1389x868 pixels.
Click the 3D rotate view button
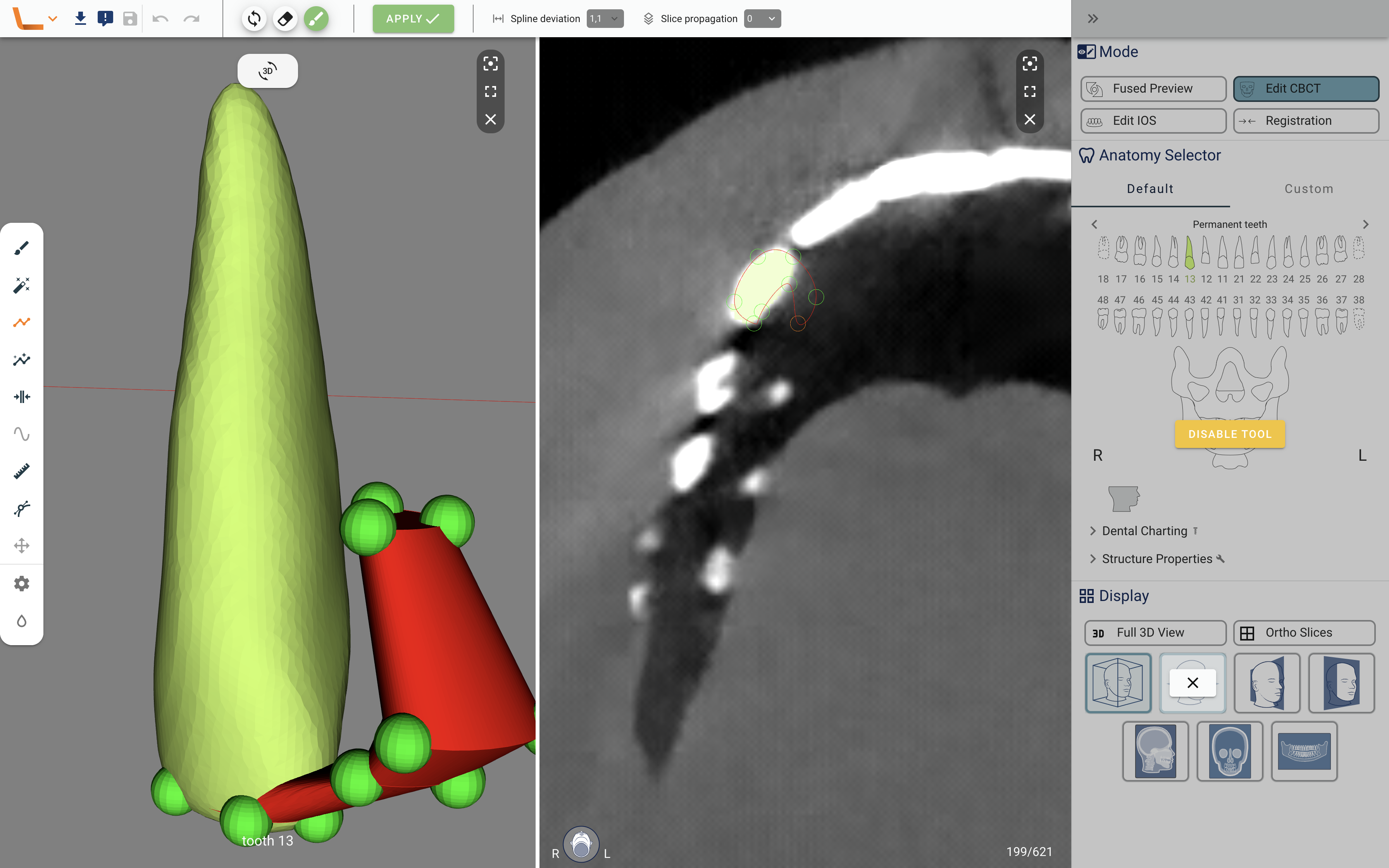pyautogui.click(x=267, y=71)
